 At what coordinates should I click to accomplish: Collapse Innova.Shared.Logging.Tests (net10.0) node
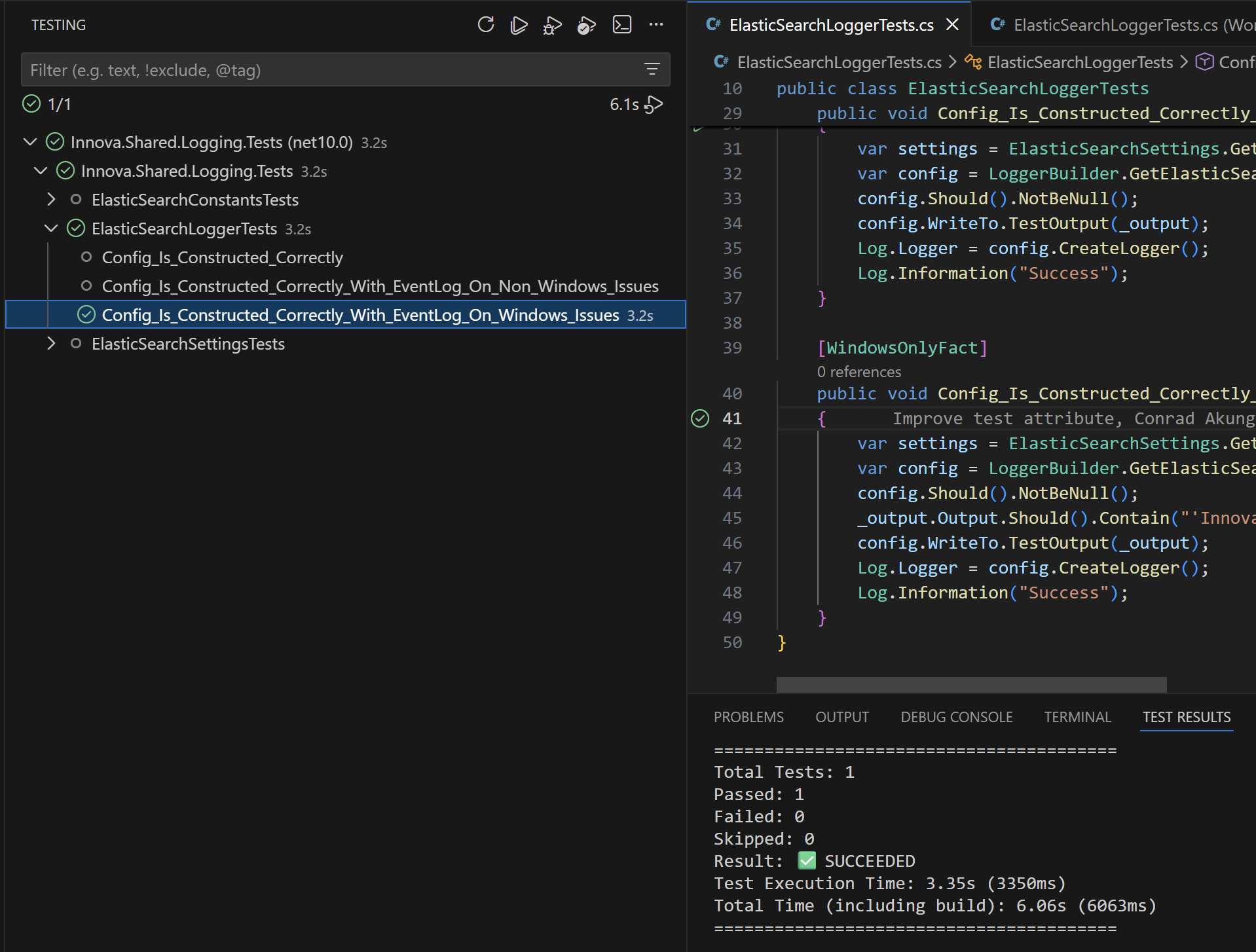pos(30,142)
